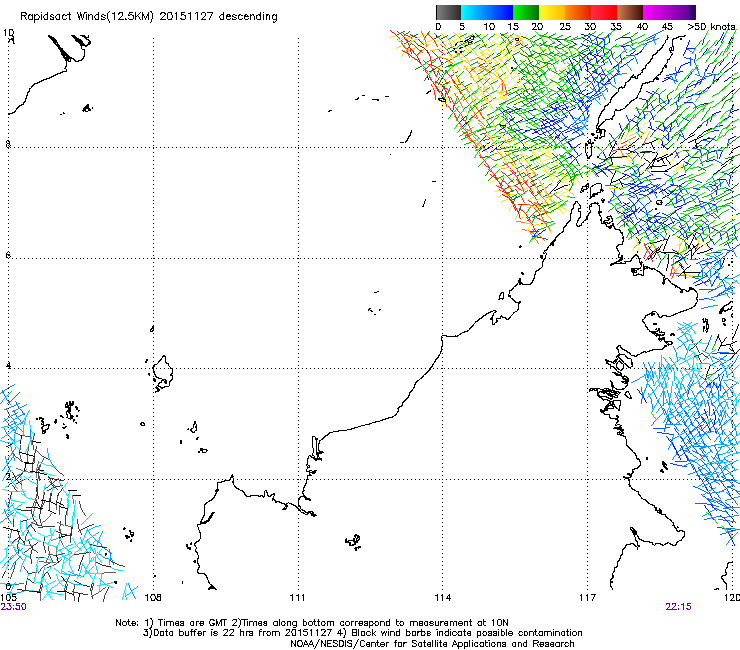Click the brown 35-40 knots color swatch
The width and height of the screenshot is (740, 650).
(630, 12)
